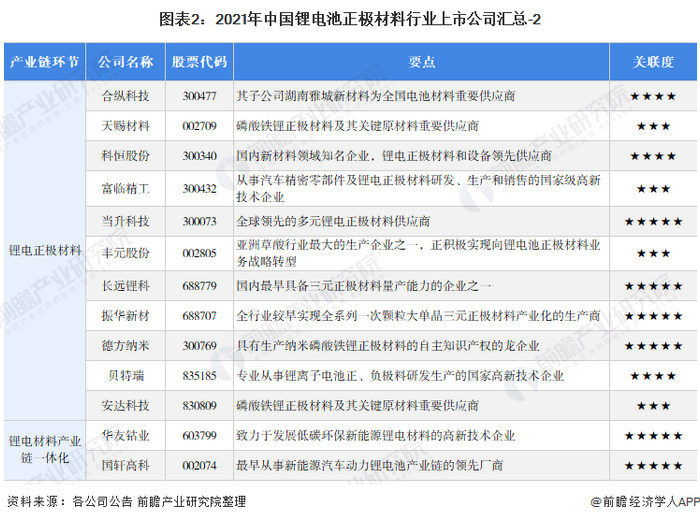Select company name '安达科技'
Screen dimensions: 700x521
125,406
